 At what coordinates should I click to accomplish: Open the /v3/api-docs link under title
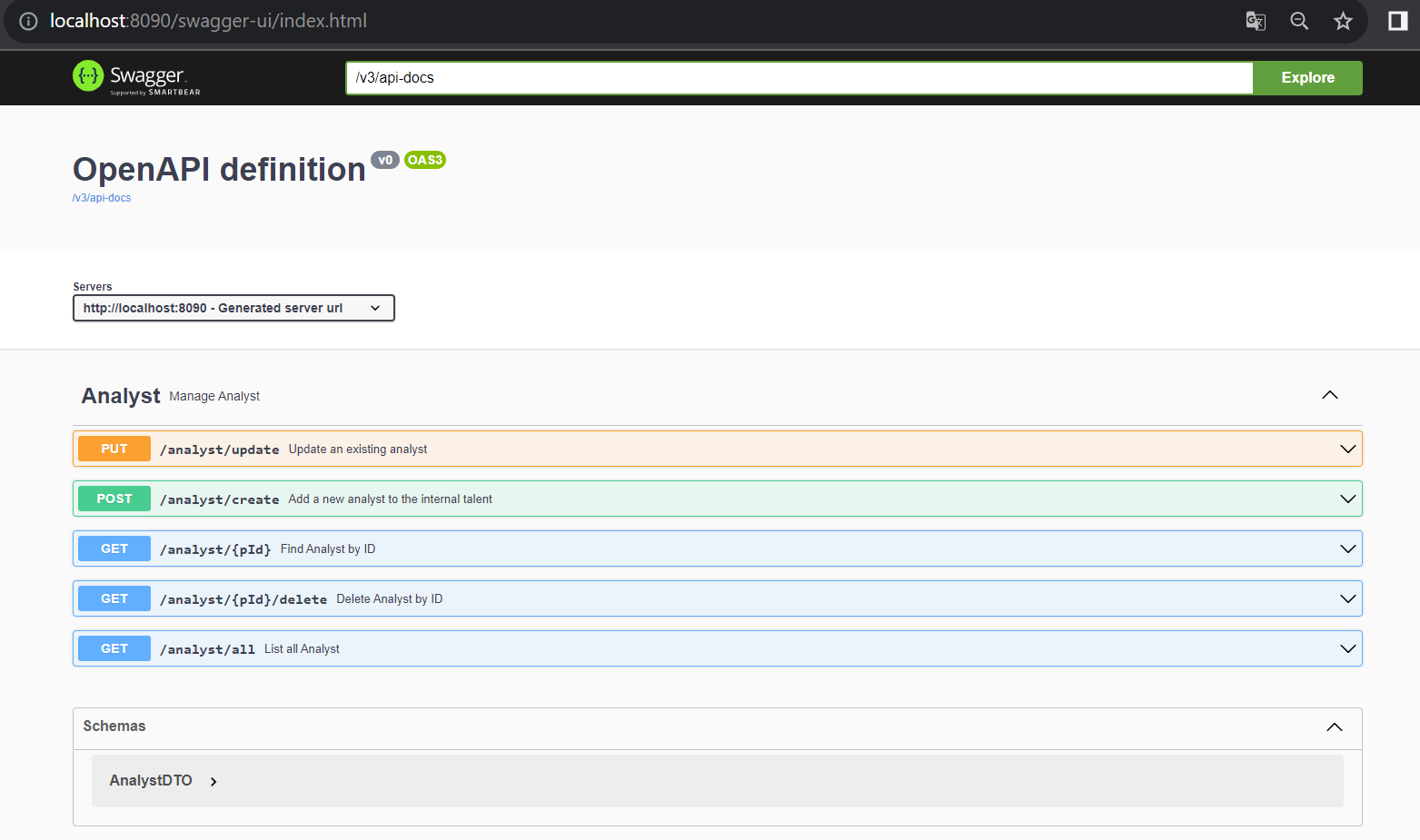102,198
